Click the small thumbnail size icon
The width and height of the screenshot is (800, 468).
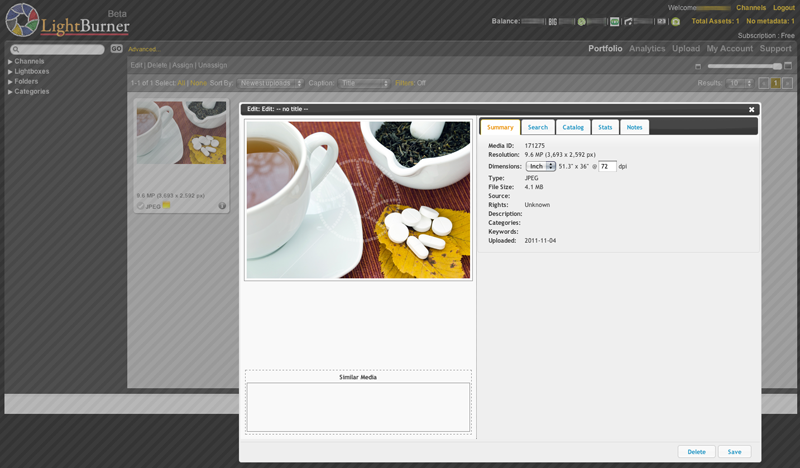click(698, 67)
